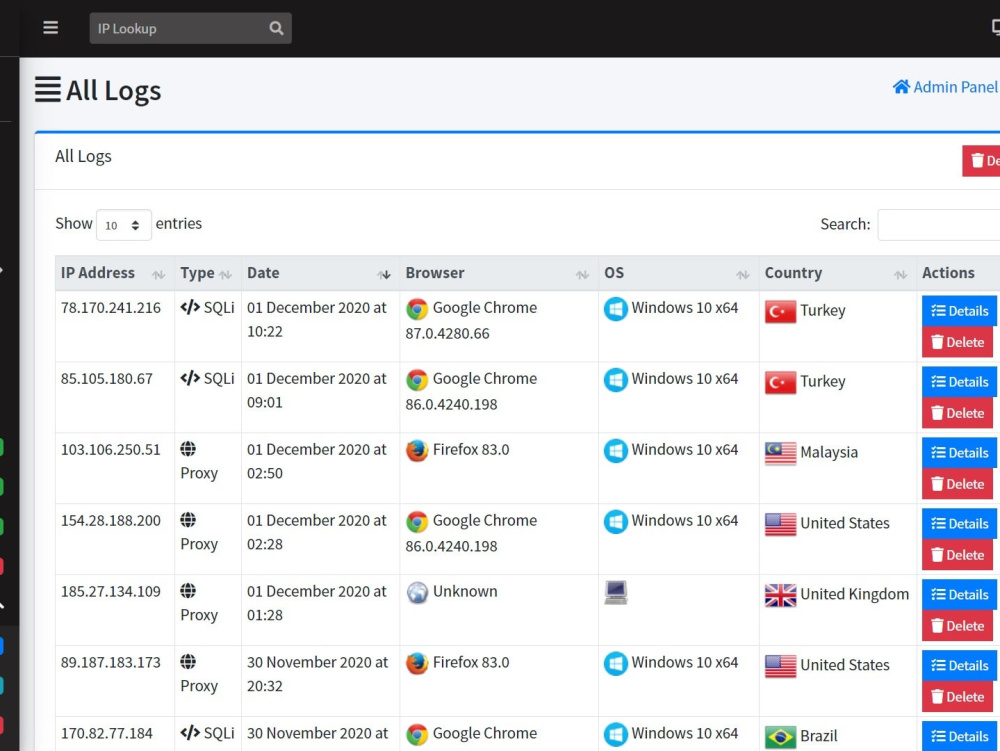Click the Firefox icon in 103.106.250.51 row

pos(417,451)
